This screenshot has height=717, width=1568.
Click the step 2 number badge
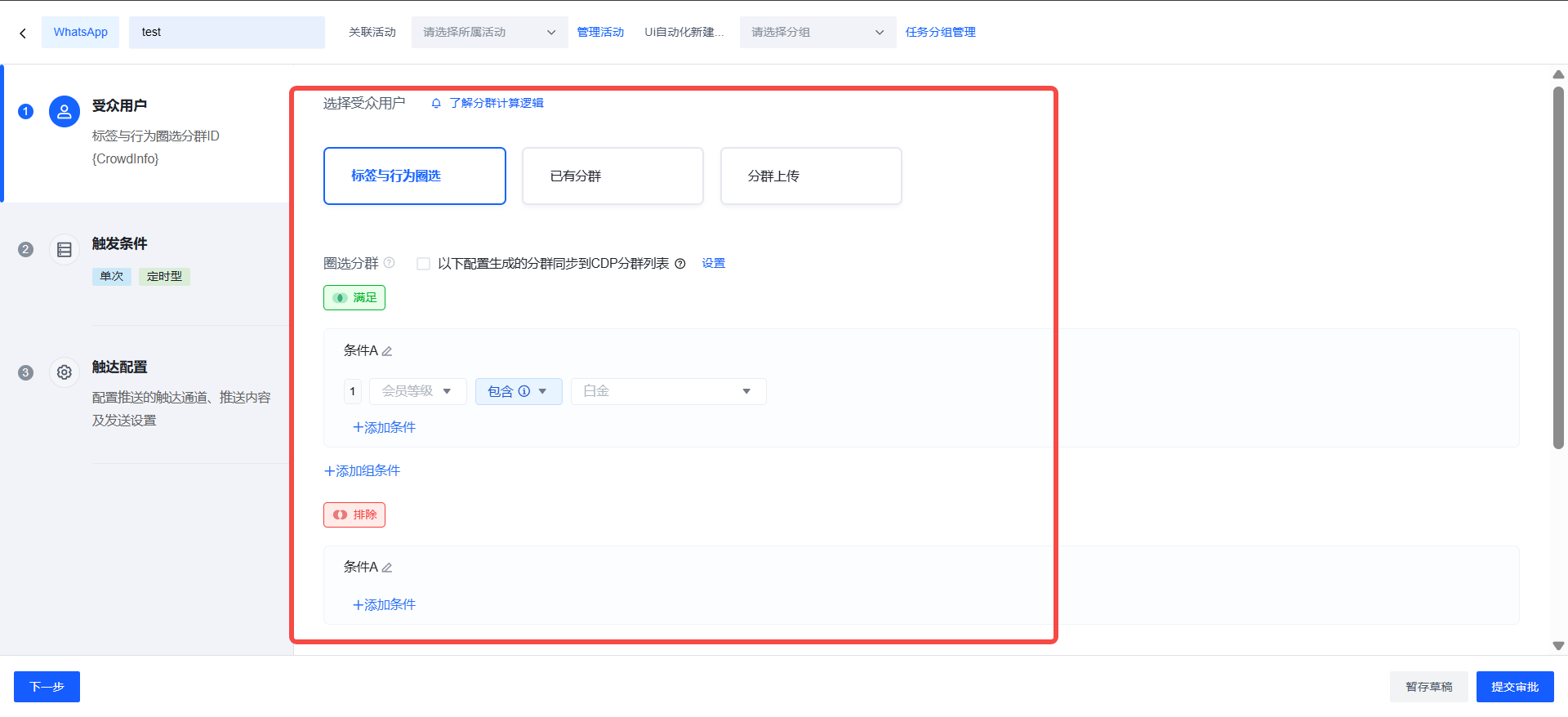tap(26, 249)
